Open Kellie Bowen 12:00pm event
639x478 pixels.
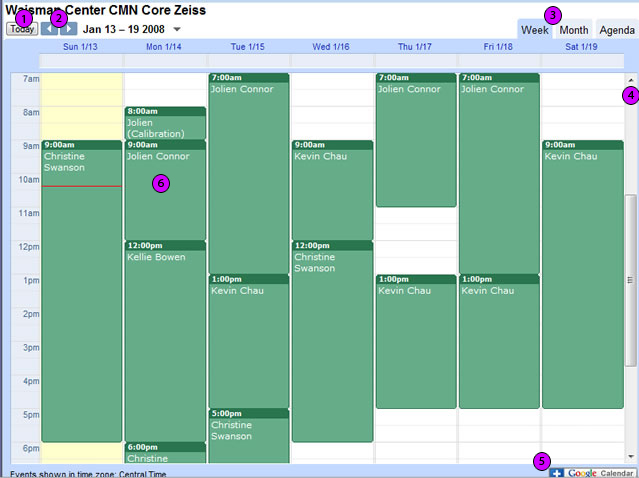click(x=165, y=341)
